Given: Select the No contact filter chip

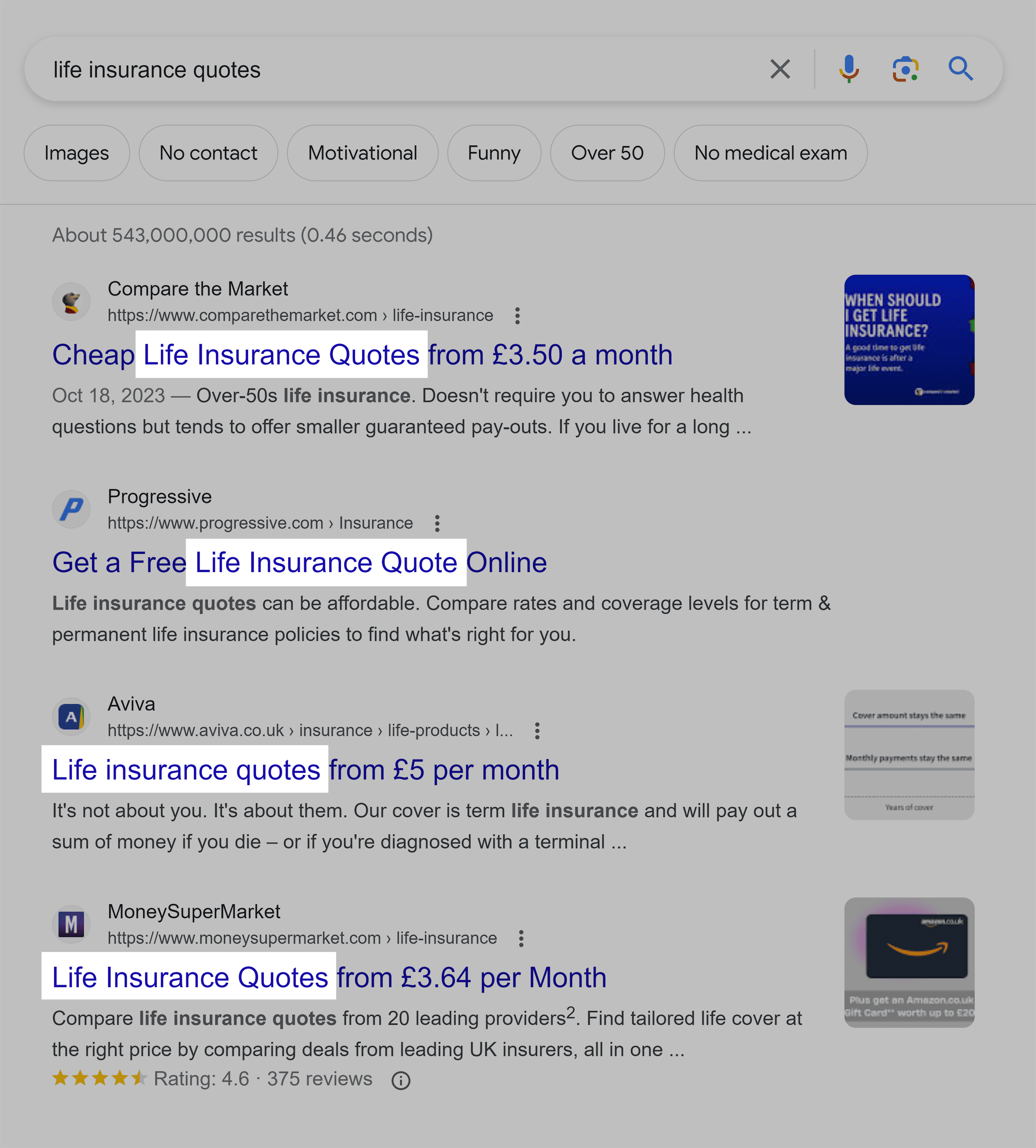Looking at the screenshot, I should click(208, 153).
